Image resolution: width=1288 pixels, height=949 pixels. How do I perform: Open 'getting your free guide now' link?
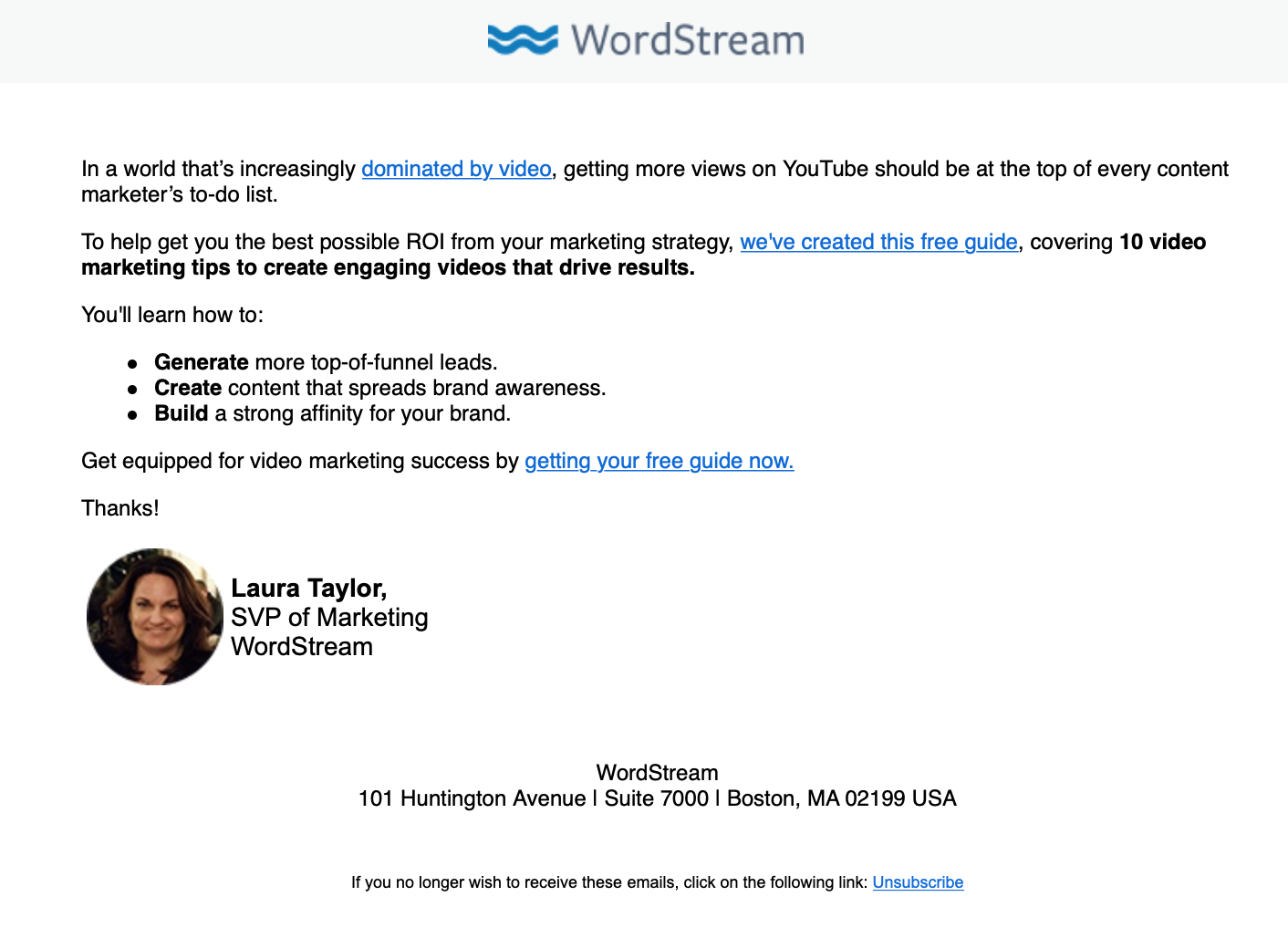[x=658, y=461]
